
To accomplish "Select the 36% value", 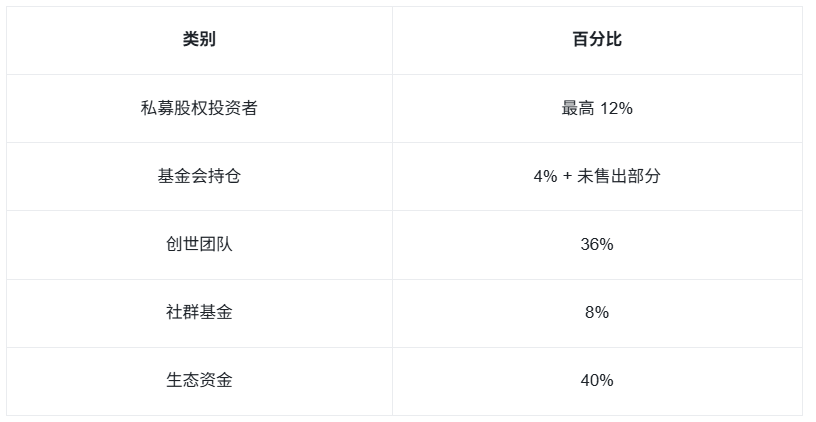I will click(x=597, y=244).
